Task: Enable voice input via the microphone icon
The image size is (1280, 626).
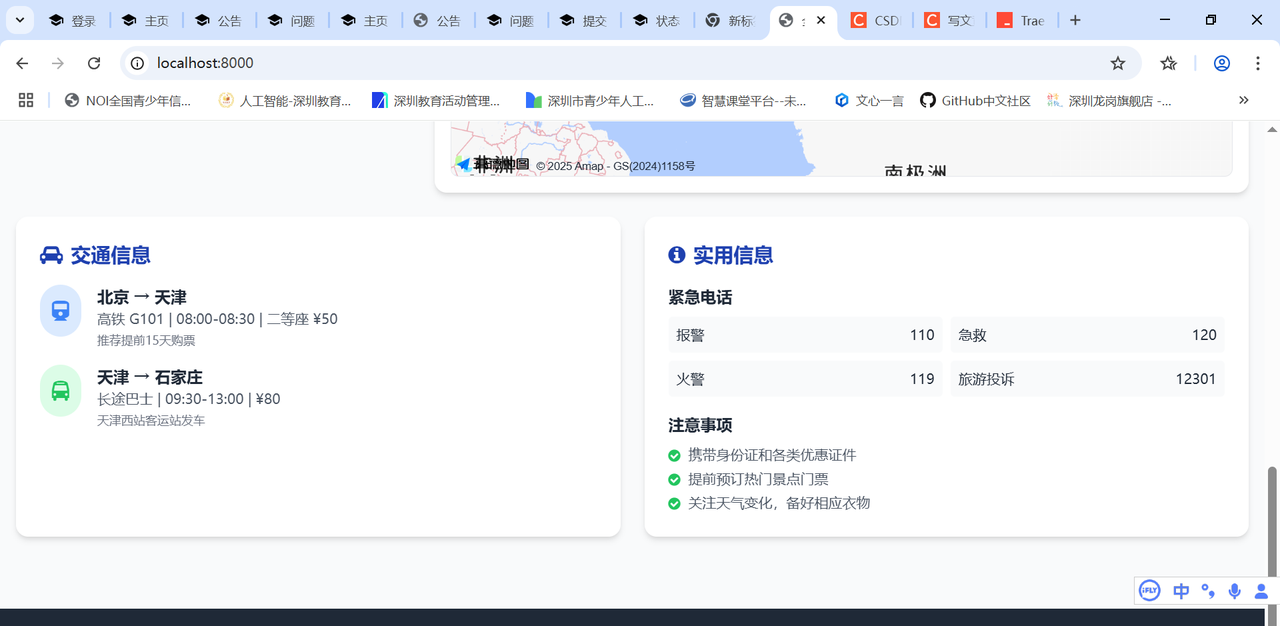Action: pyautogui.click(x=1234, y=590)
